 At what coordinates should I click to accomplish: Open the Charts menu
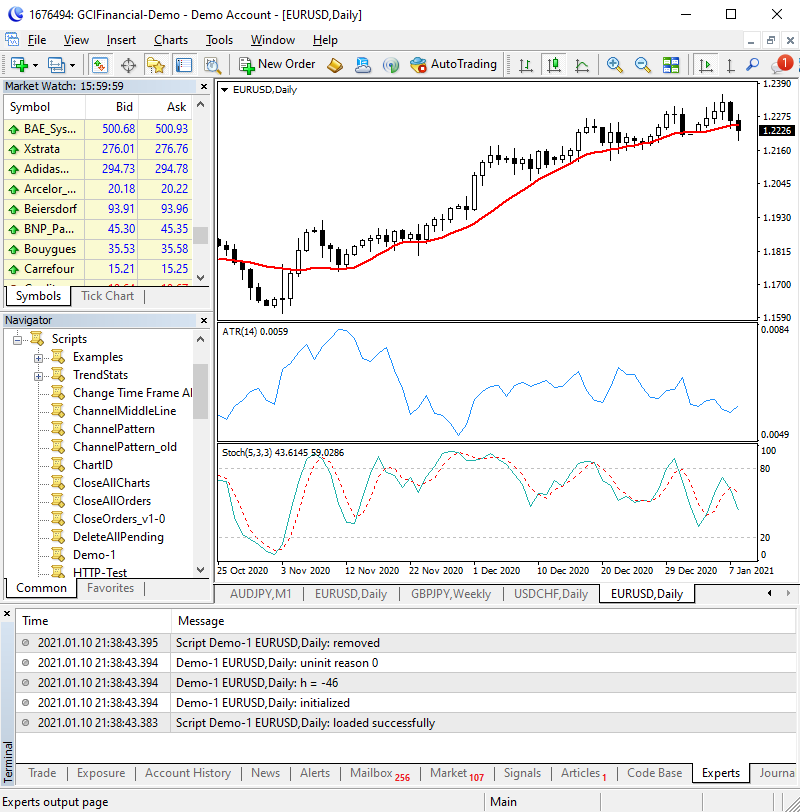point(171,40)
